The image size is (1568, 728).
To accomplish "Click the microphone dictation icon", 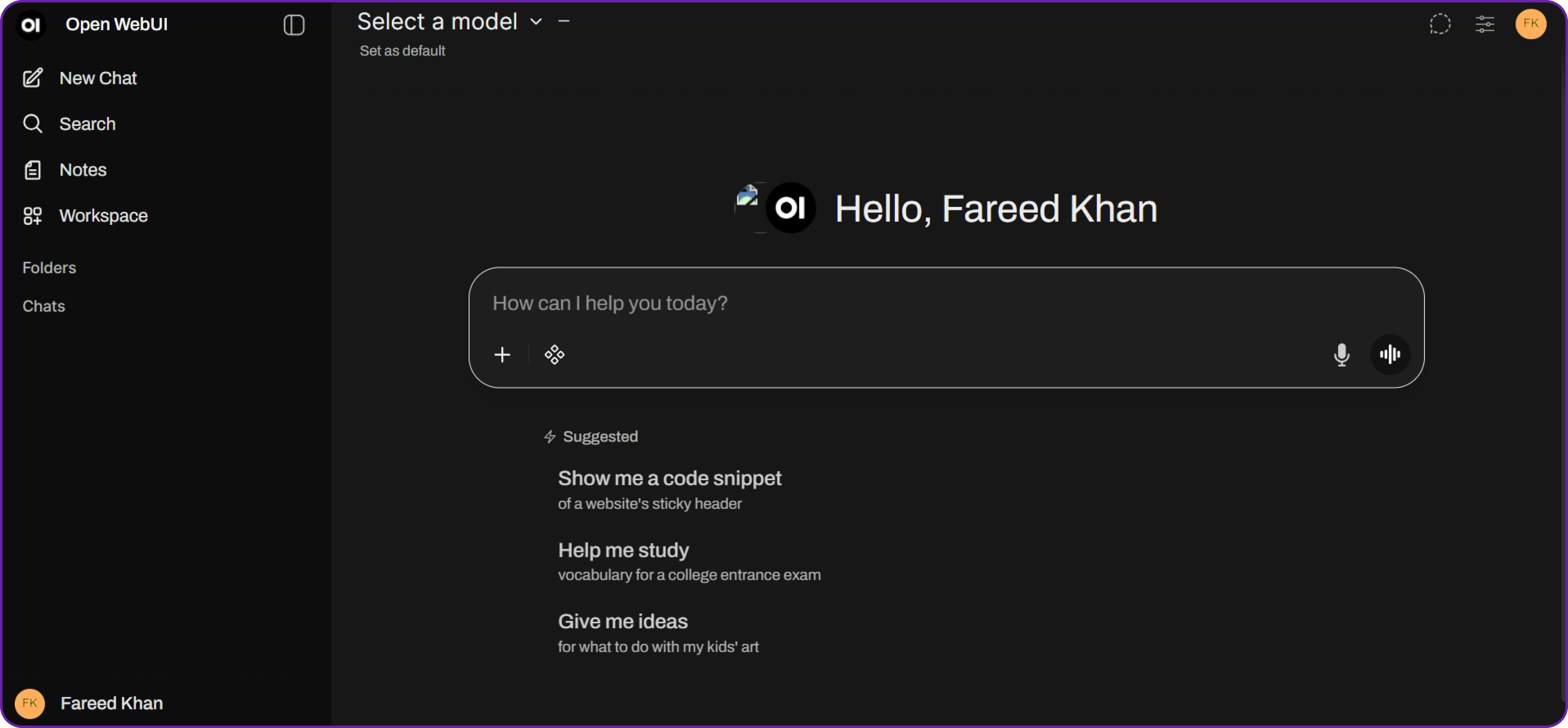I will coord(1341,355).
